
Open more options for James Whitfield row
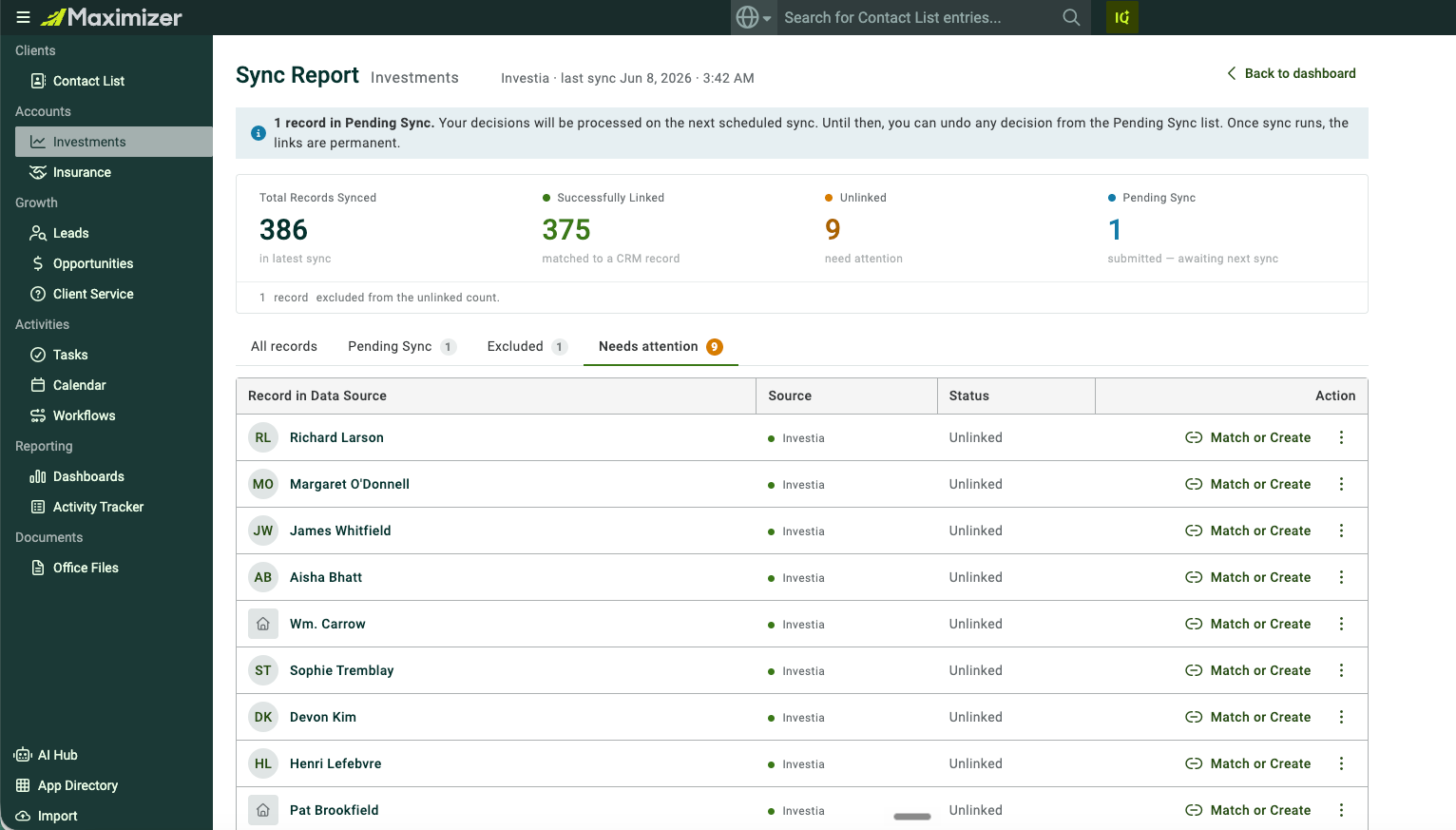click(1341, 531)
